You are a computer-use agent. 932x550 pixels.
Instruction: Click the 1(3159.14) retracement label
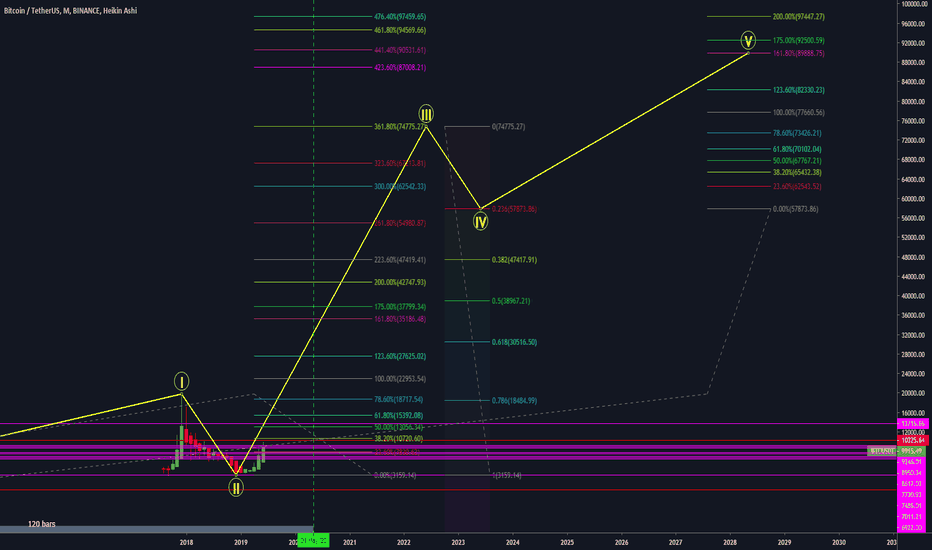506,476
